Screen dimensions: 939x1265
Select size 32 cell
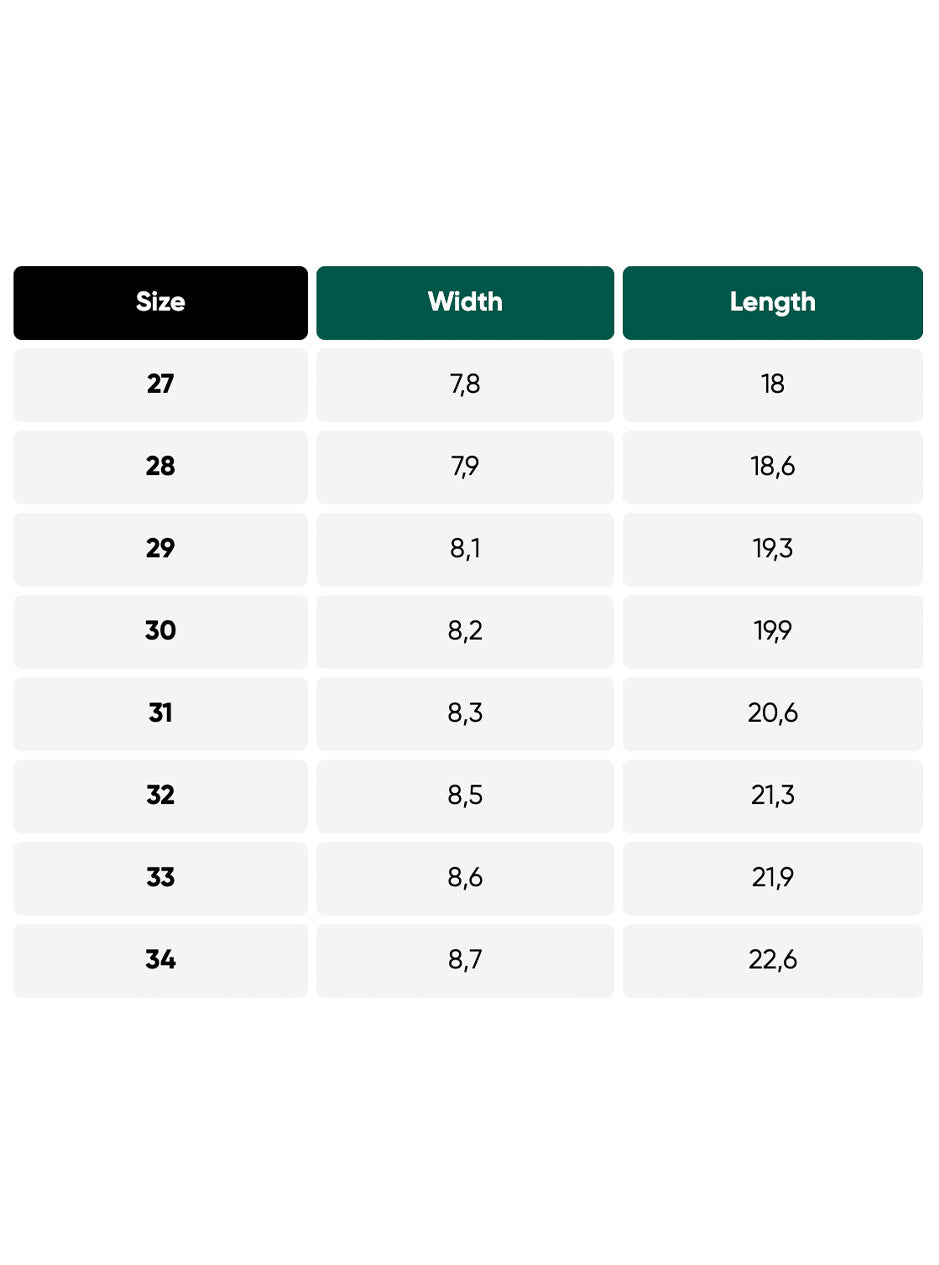[160, 796]
